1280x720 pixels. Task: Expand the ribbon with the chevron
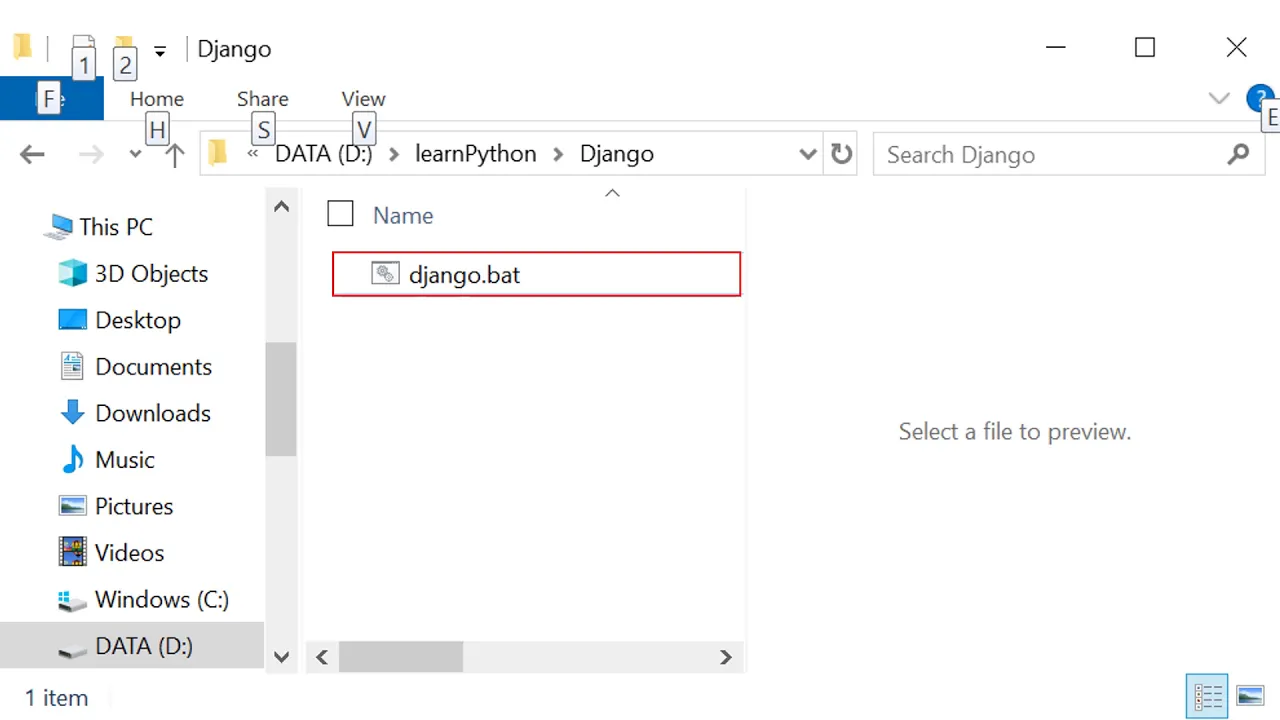pyautogui.click(x=1219, y=98)
